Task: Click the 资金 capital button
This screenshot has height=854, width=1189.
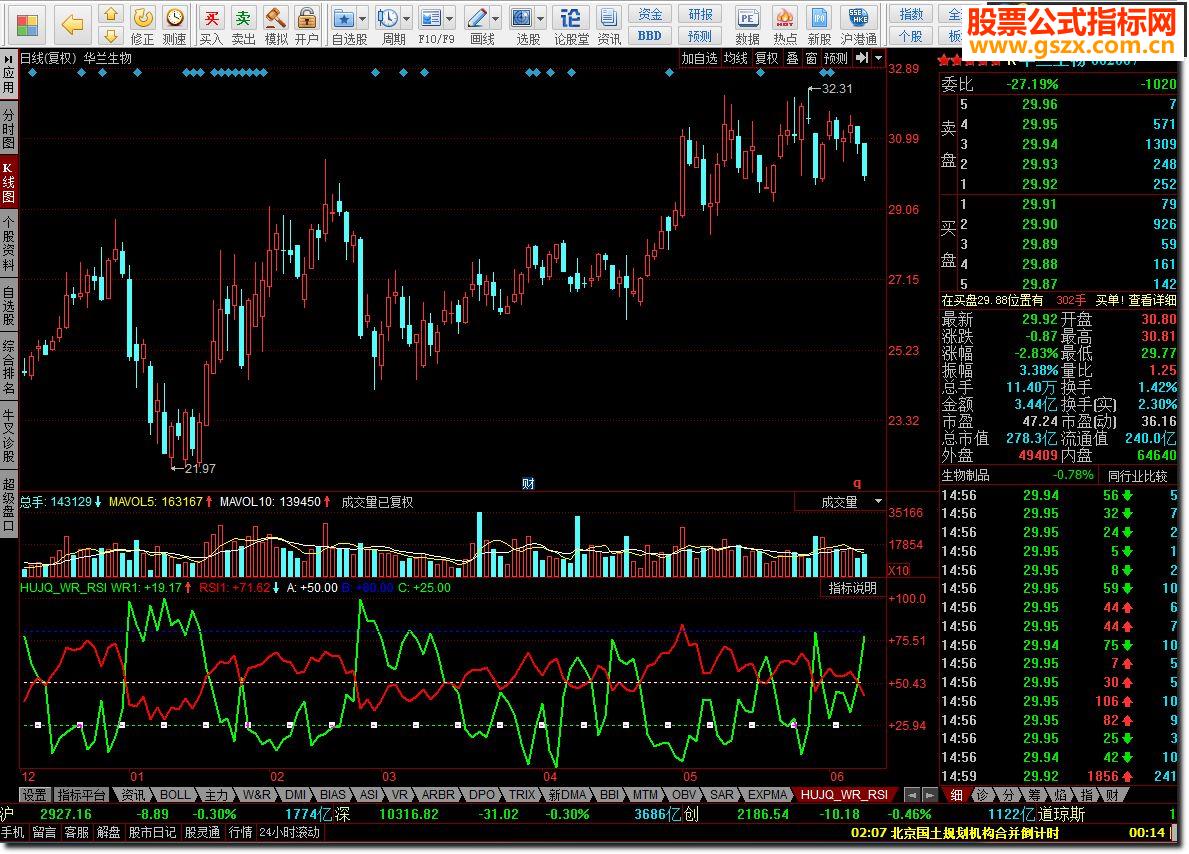Action: coord(650,14)
